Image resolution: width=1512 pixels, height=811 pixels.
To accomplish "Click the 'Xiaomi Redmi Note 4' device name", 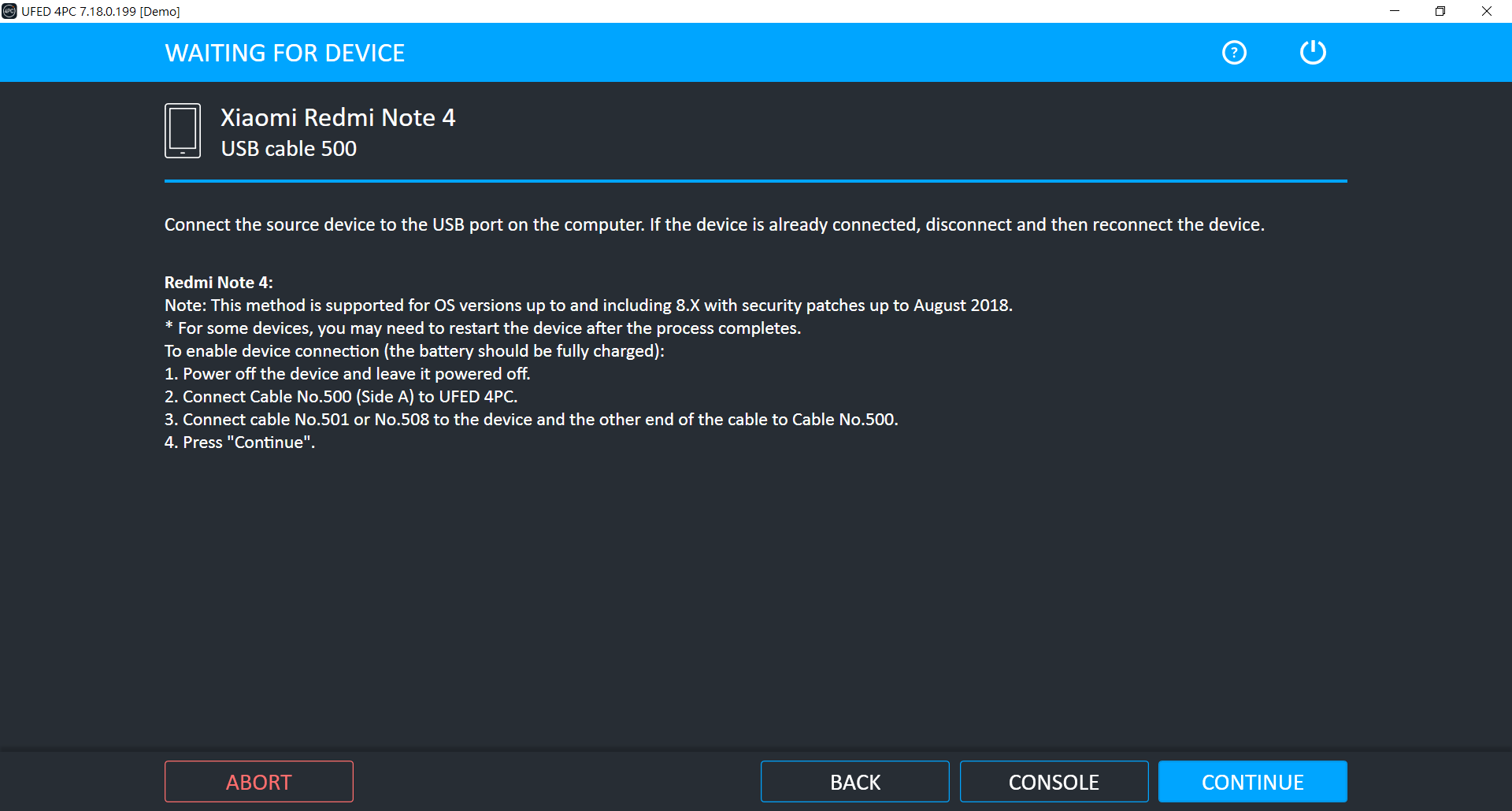I will pos(338,117).
